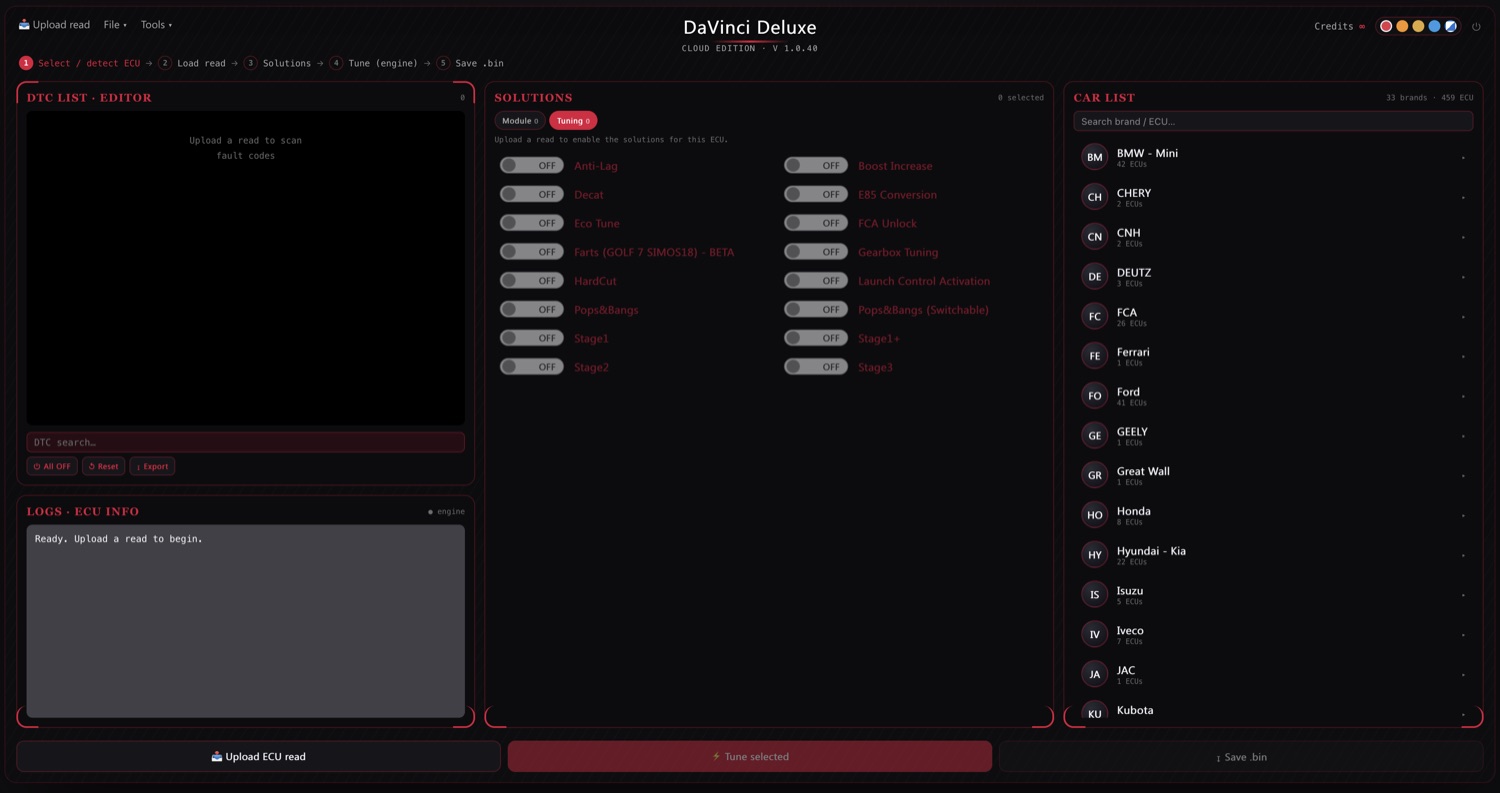Click the GE avatar icon for GEELY
Image resolution: width=1500 pixels, height=793 pixels.
1095,435
